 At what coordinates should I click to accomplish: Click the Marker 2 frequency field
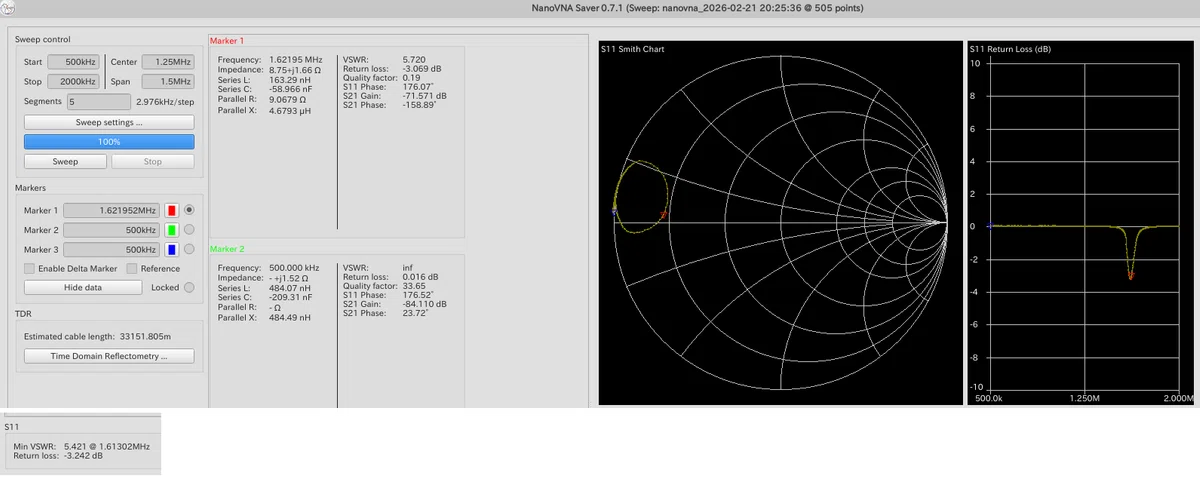[x=112, y=230]
